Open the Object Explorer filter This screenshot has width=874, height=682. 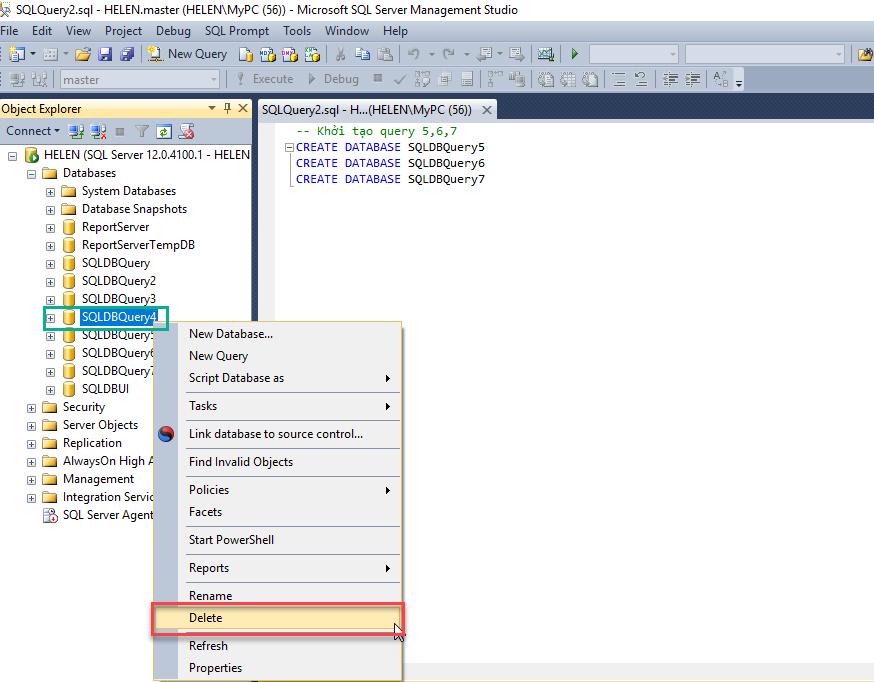142,131
